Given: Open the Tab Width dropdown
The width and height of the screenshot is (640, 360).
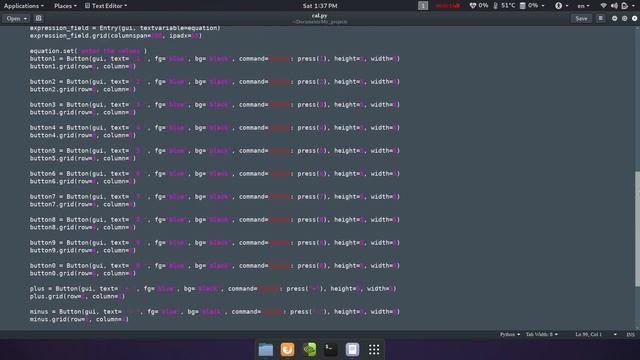Looking at the screenshot, I should [542, 334].
